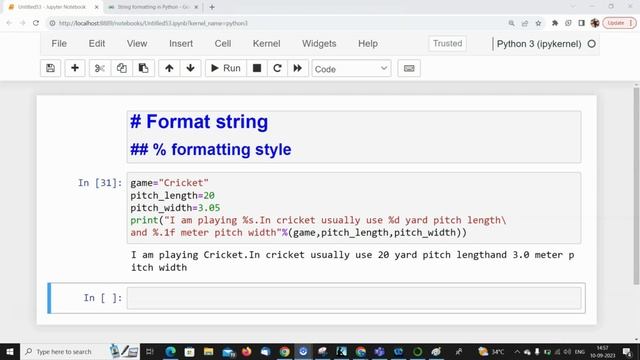Viewport: 640px width, 360px height.
Task: Paste cells below using the clipboard icon
Action: pos(143,68)
